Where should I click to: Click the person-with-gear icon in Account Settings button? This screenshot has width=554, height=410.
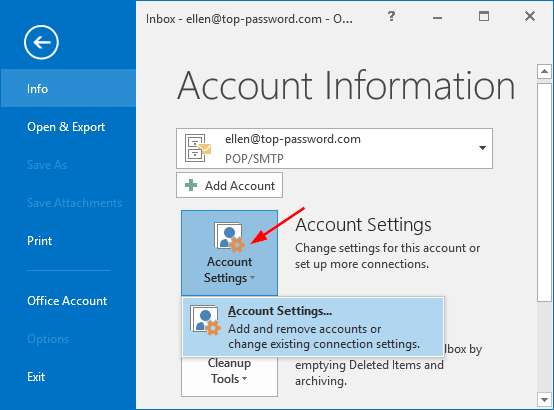(x=229, y=237)
